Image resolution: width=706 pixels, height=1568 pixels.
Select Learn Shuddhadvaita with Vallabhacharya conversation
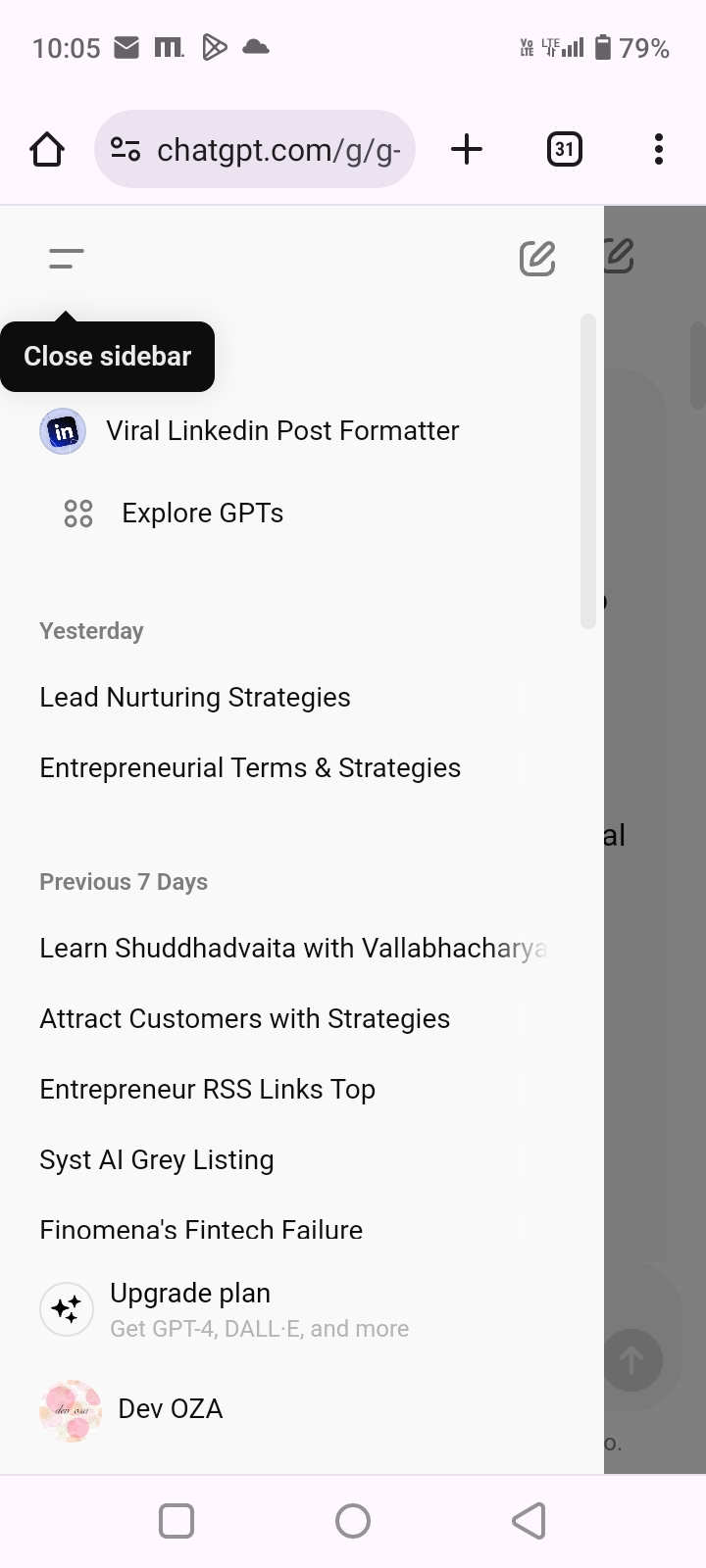tap(292, 949)
